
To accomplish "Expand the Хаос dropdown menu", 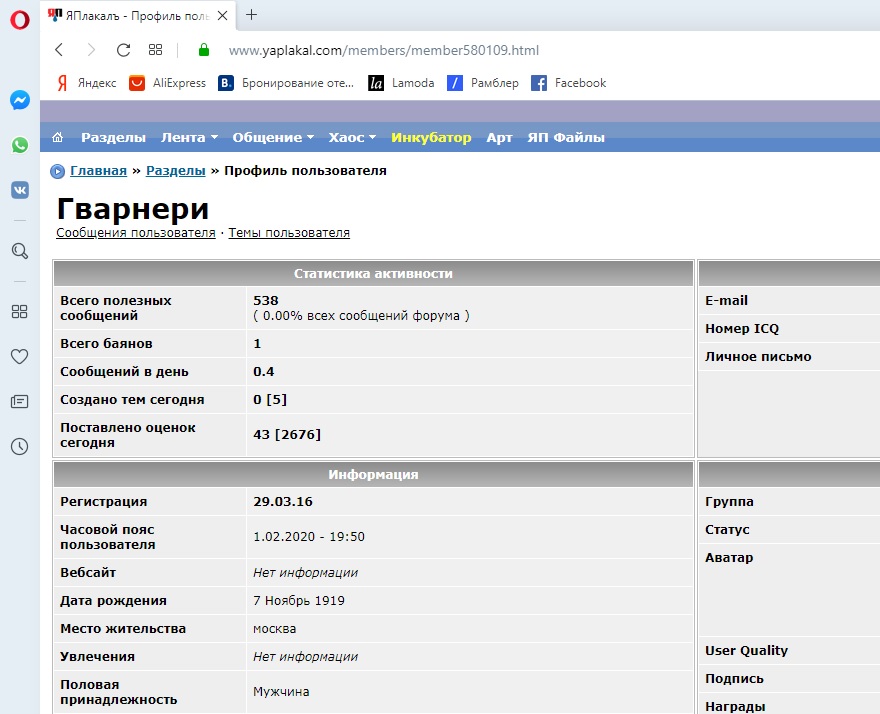I will coord(352,138).
